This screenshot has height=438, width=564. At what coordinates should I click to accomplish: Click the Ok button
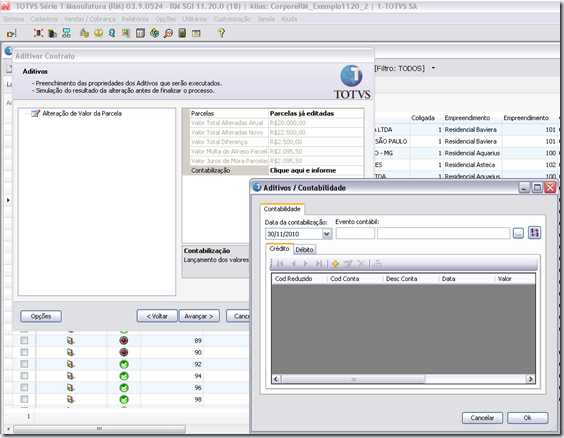point(528,418)
